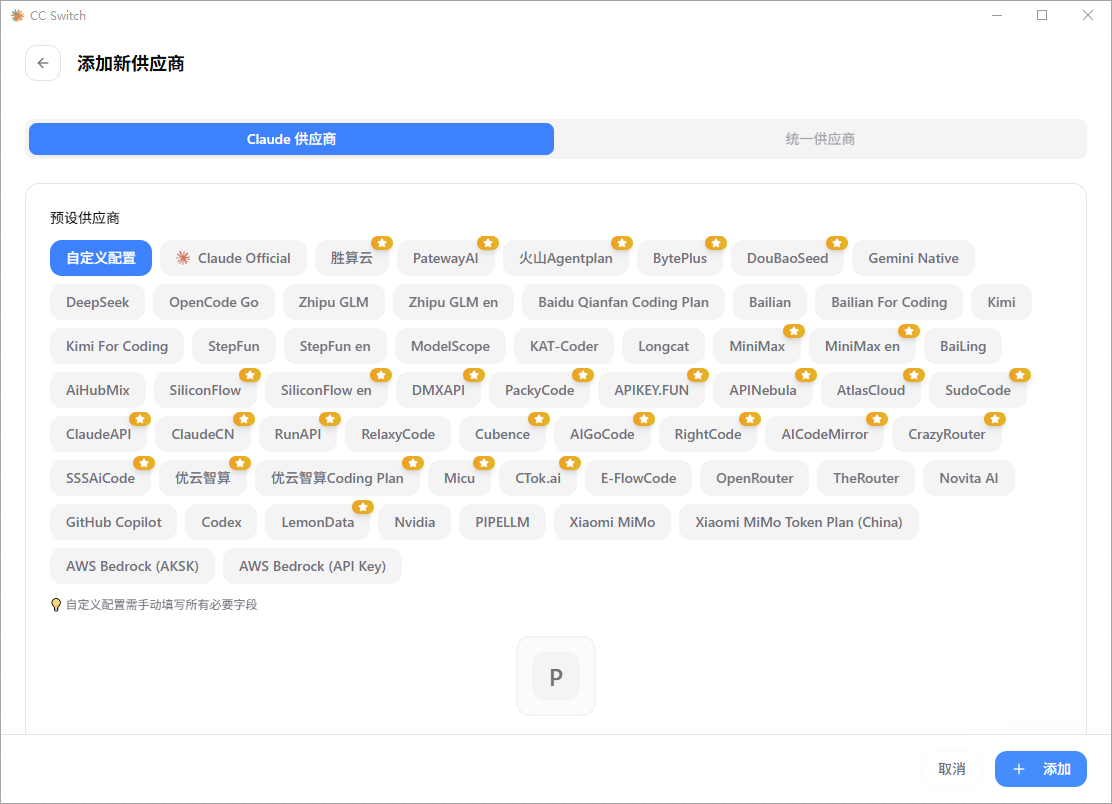The image size is (1112, 804).
Task: Pick the SudoCode preset
Action: [x=978, y=390]
